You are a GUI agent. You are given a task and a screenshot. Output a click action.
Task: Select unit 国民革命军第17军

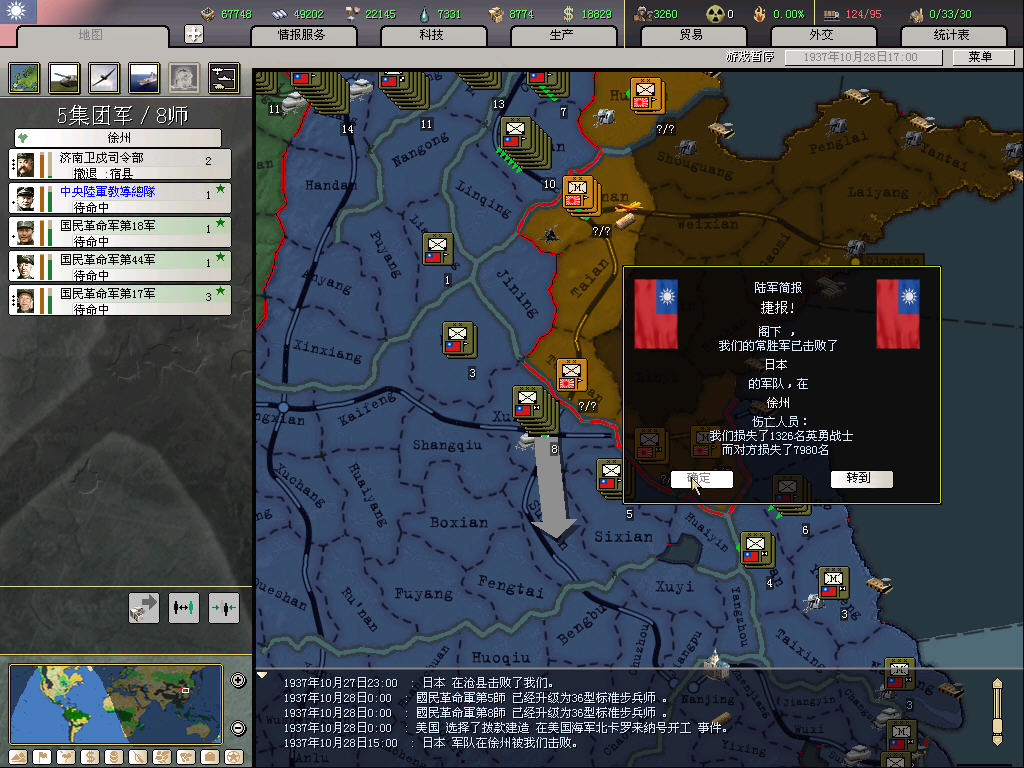point(120,300)
